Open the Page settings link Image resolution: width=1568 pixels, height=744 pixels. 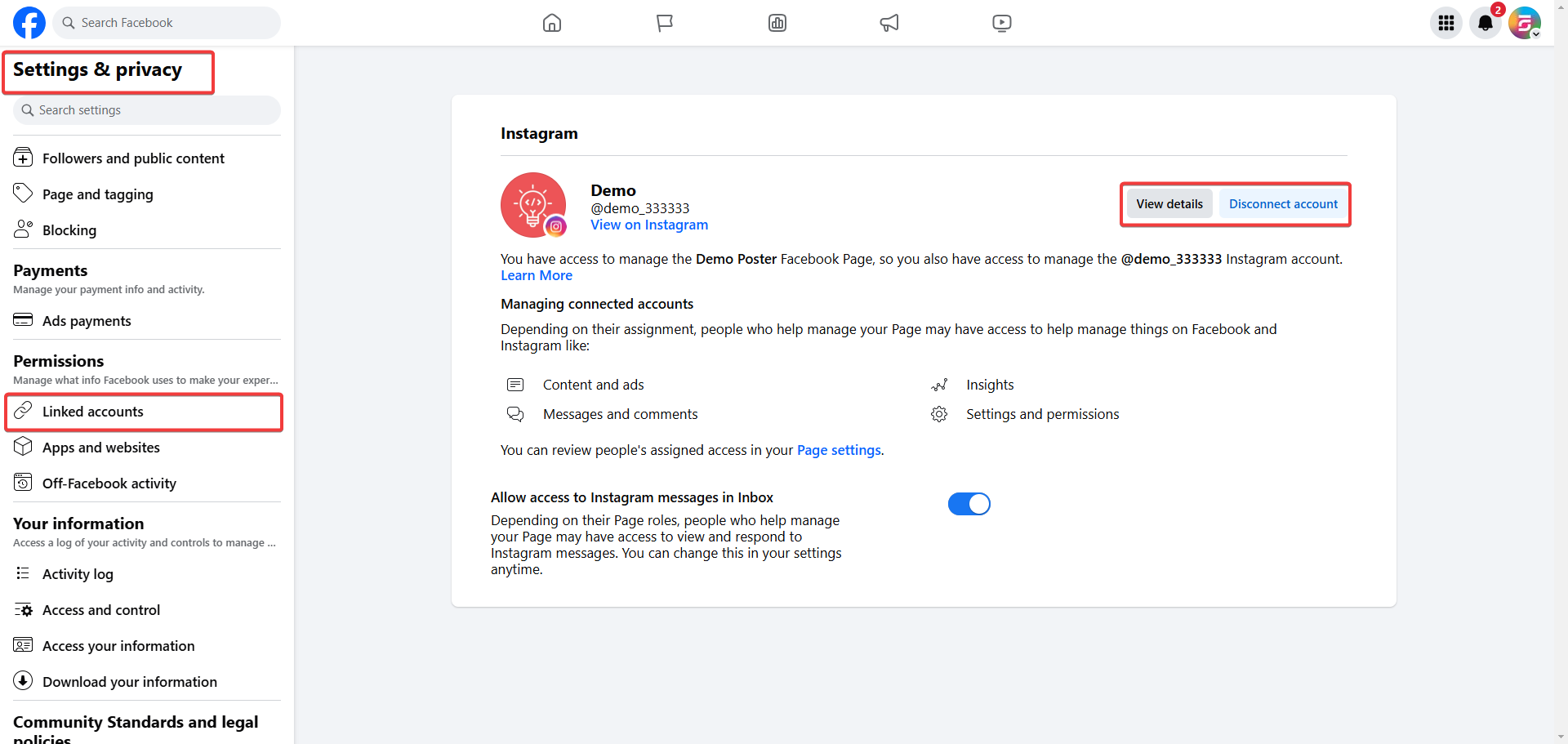839,450
